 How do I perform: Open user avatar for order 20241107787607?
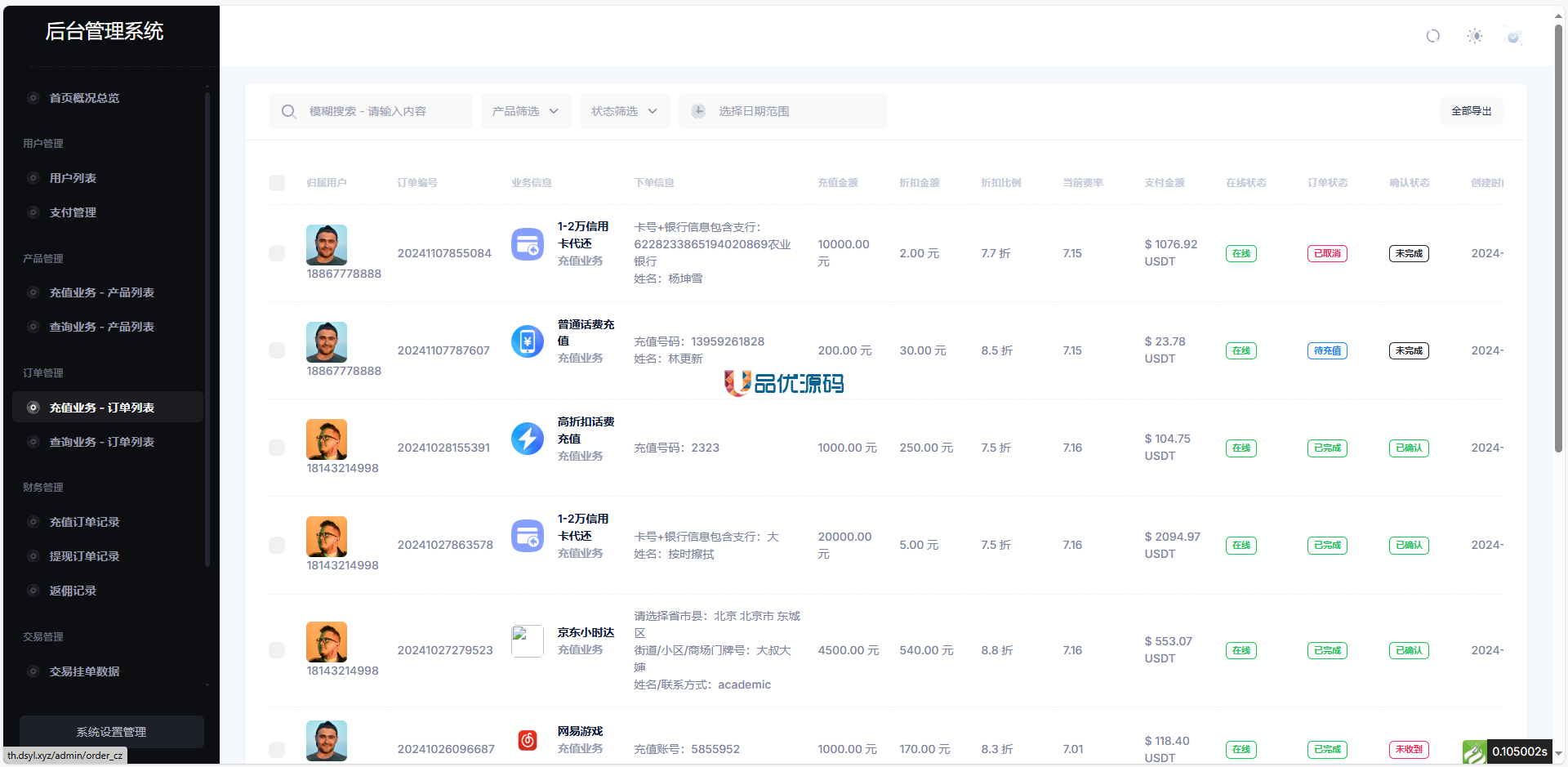point(327,342)
